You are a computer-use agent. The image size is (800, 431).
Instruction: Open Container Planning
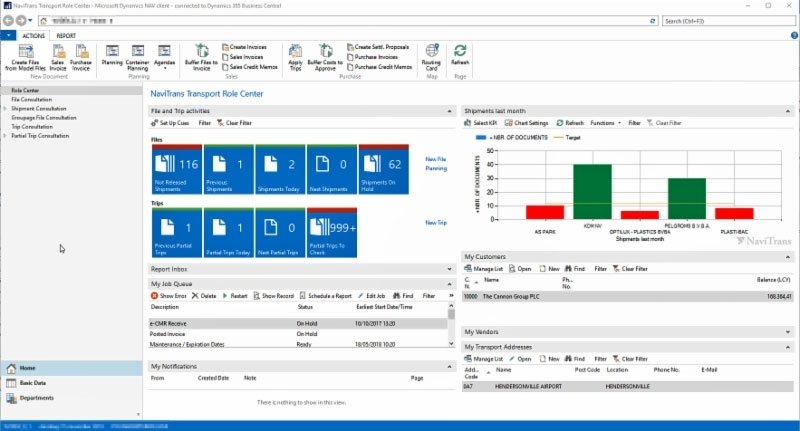[137, 57]
